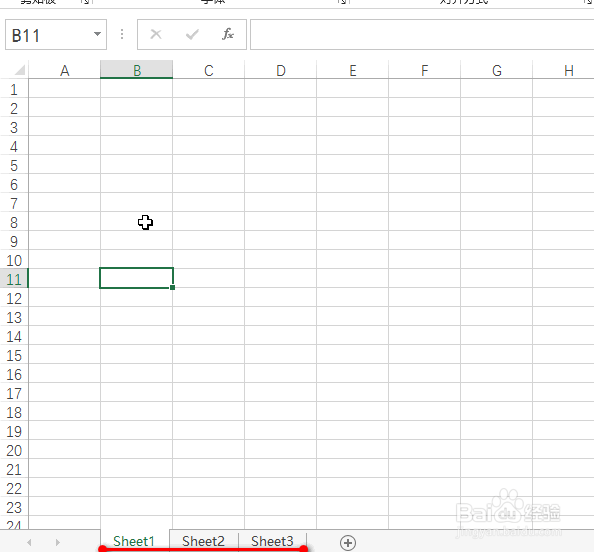Select cell G3
Image resolution: width=594 pixels, height=552 pixels.
(x=497, y=127)
